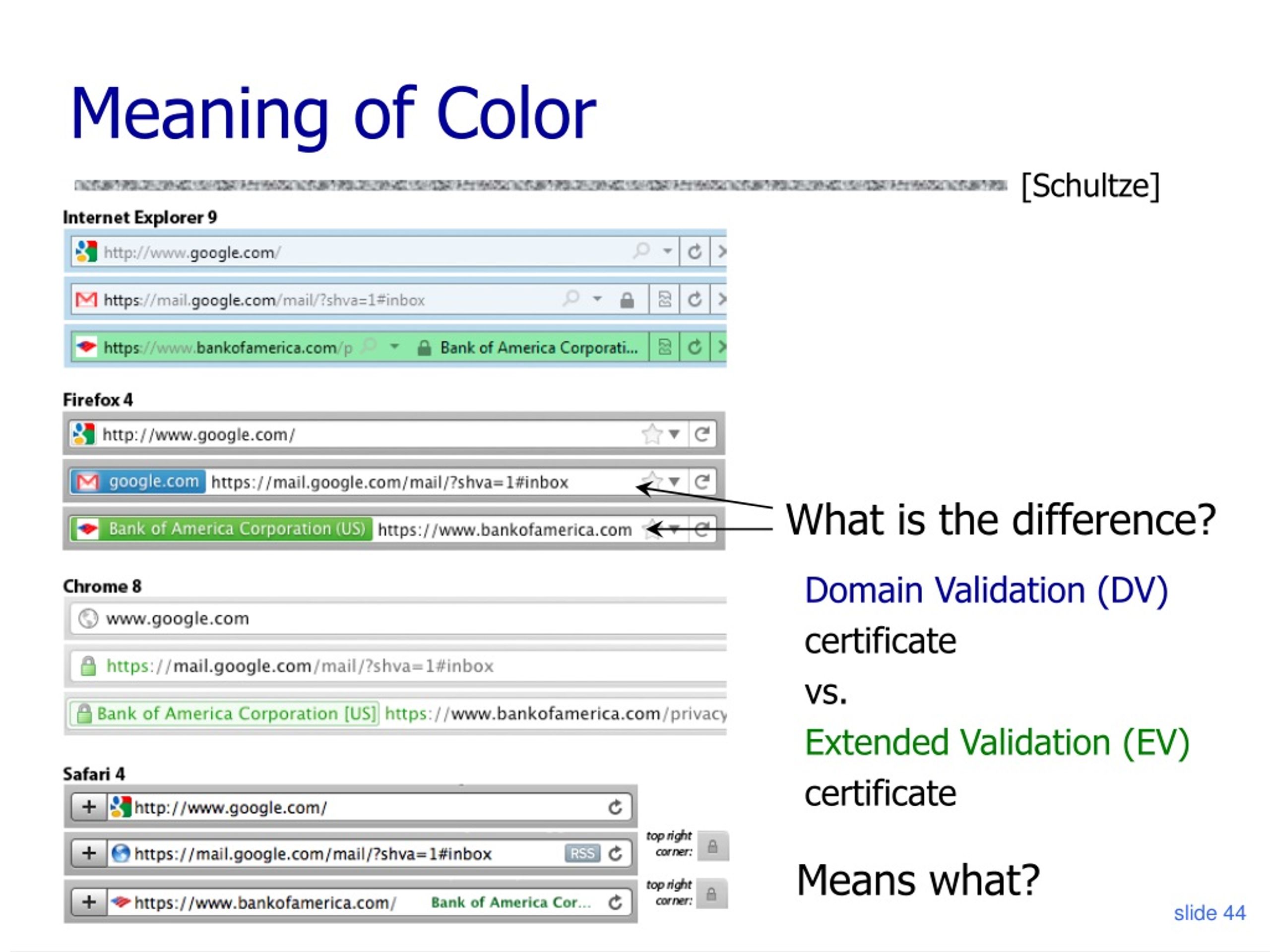Click green Bank of America Cor... label in Safari
1270x952 pixels.
coord(511,902)
